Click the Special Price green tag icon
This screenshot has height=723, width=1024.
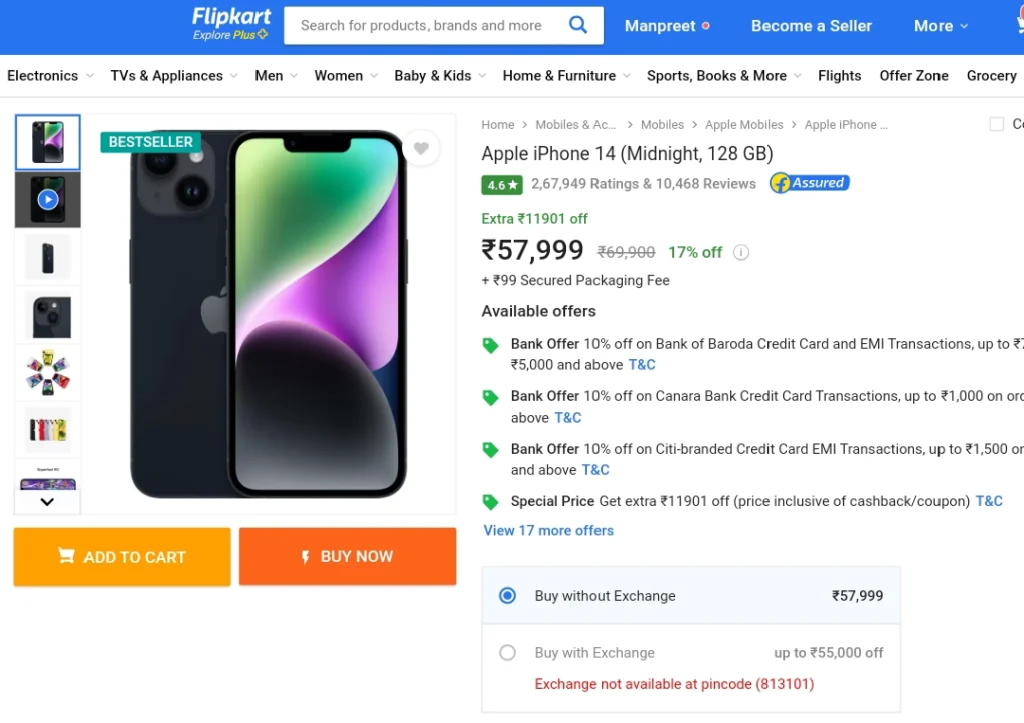490,502
